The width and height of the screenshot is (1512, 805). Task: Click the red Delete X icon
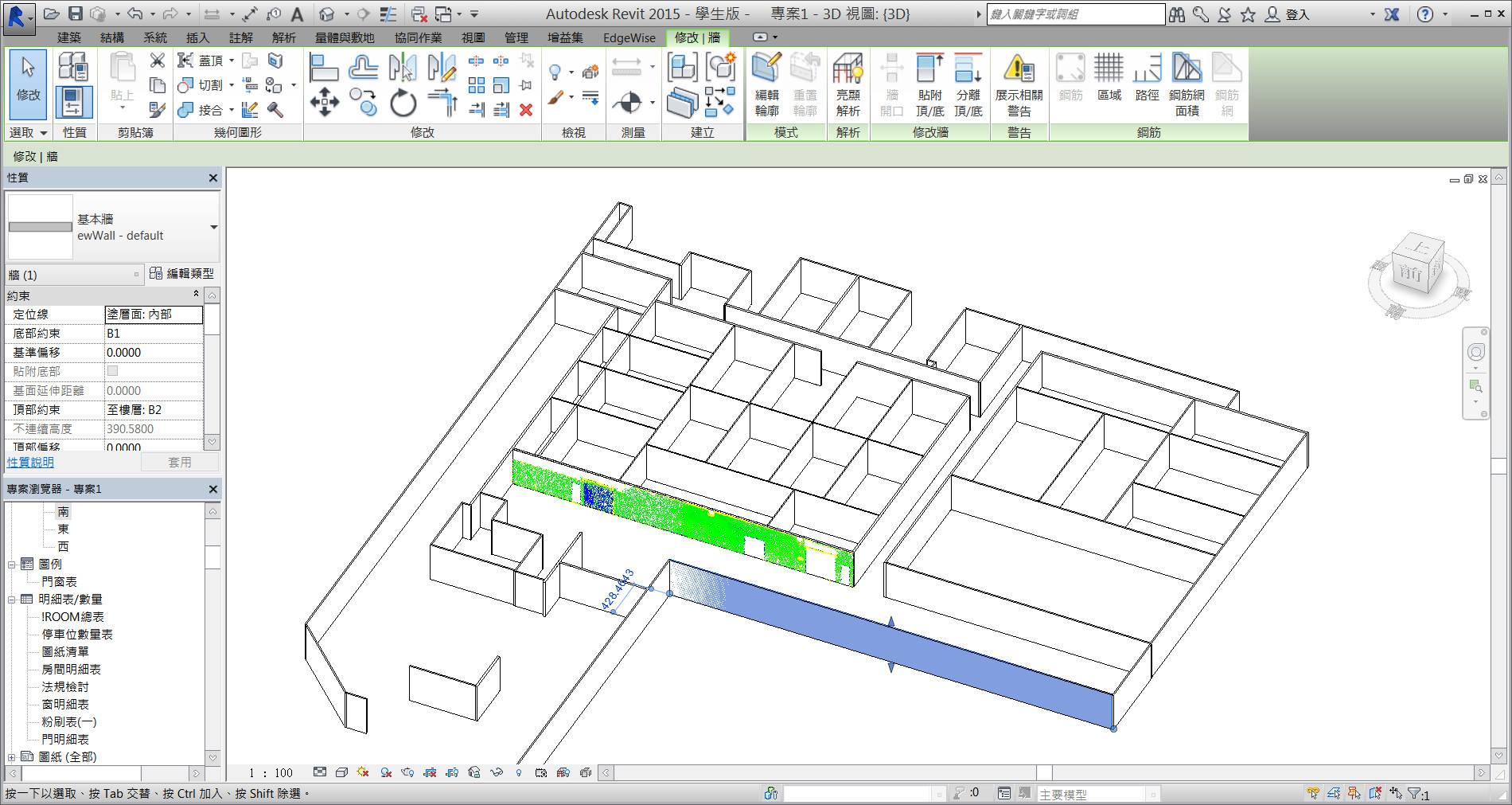click(x=526, y=110)
